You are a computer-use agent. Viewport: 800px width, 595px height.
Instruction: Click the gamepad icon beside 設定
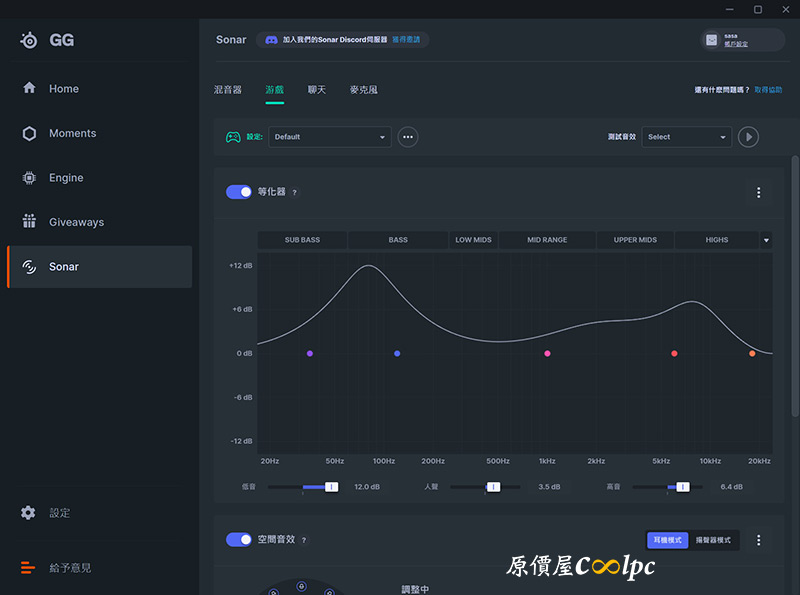[233, 137]
